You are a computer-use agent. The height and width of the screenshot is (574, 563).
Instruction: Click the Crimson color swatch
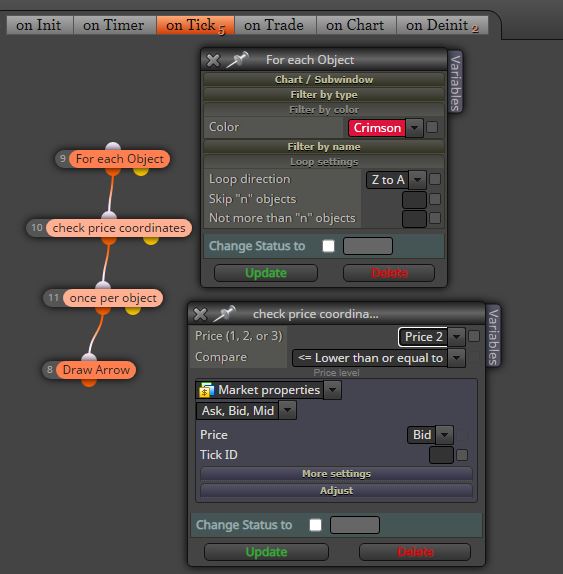coord(377,128)
